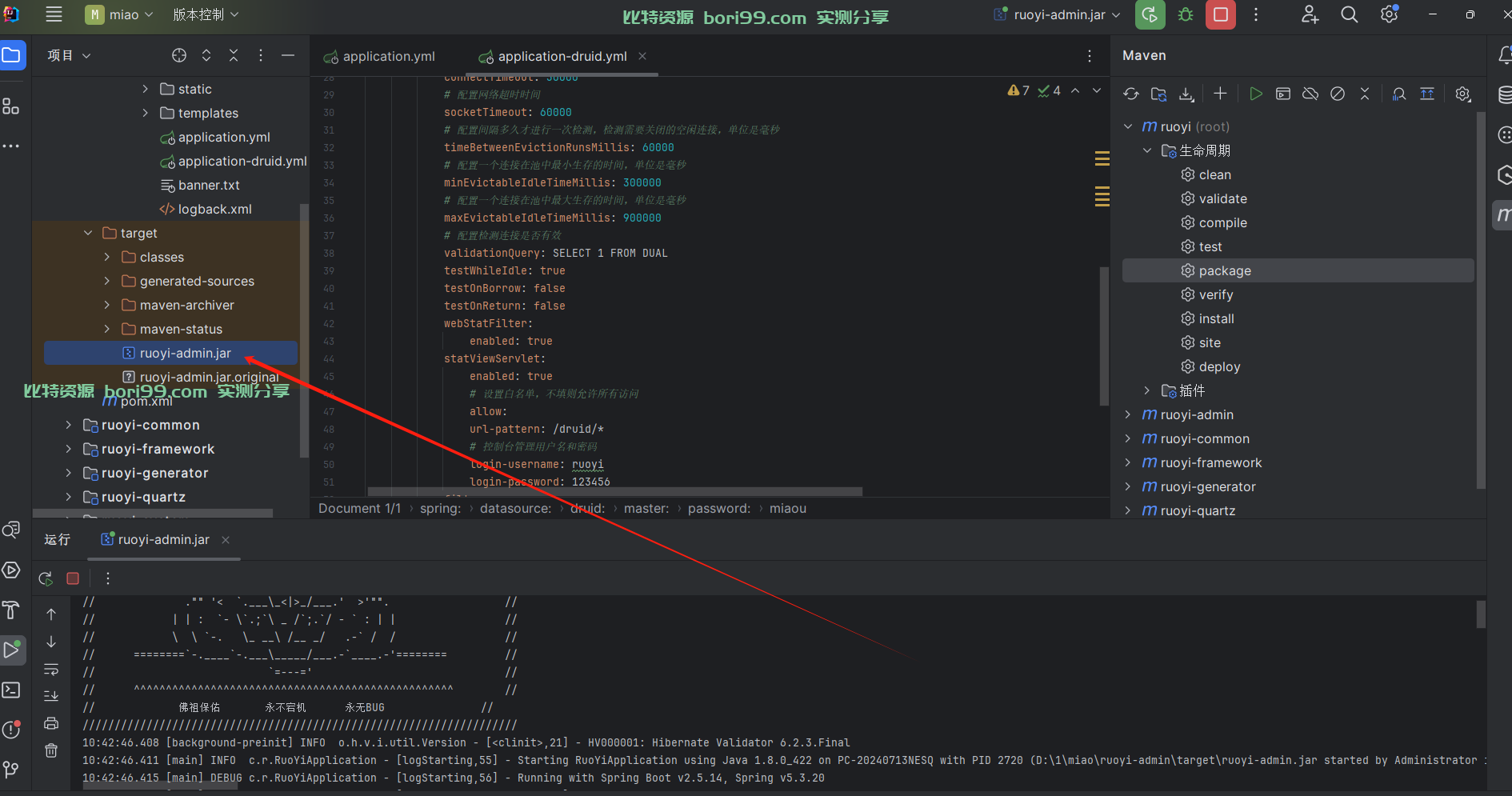
Task: Open the Services tool window
Action: coord(11,570)
